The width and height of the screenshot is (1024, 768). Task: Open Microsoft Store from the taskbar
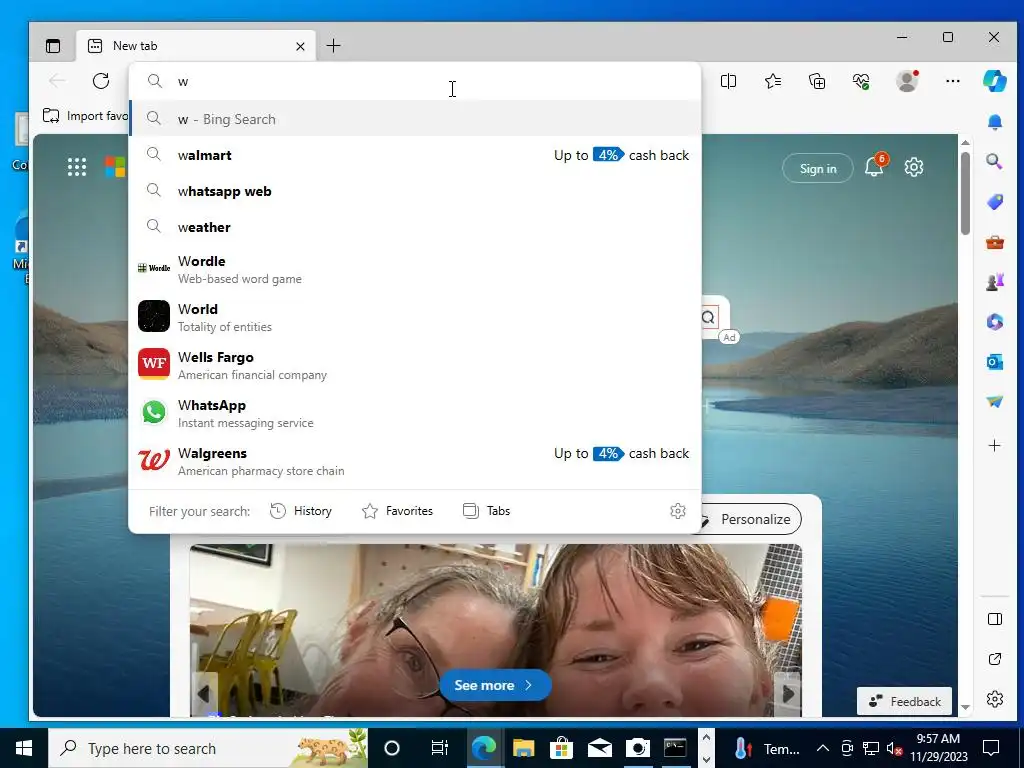(x=561, y=748)
